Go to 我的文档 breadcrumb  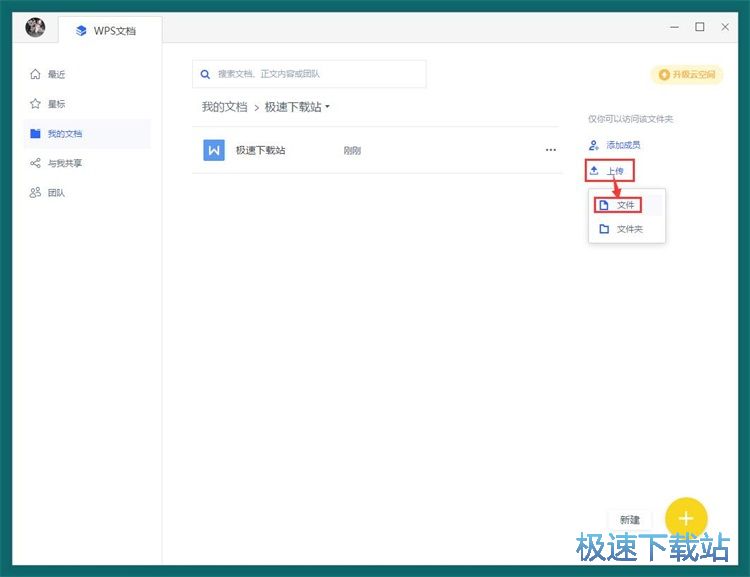[x=224, y=107]
